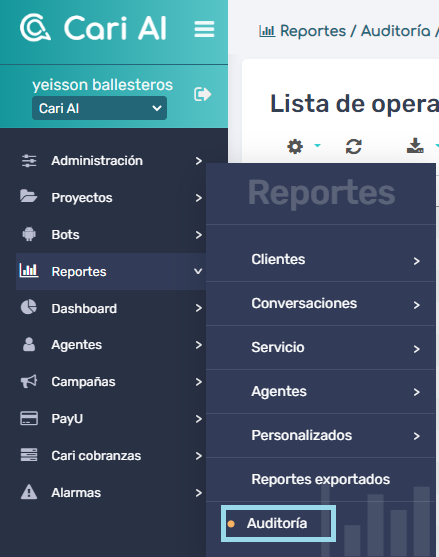Viewport: 439px width, 557px height.
Task: Click the download export icon
Action: point(415,146)
